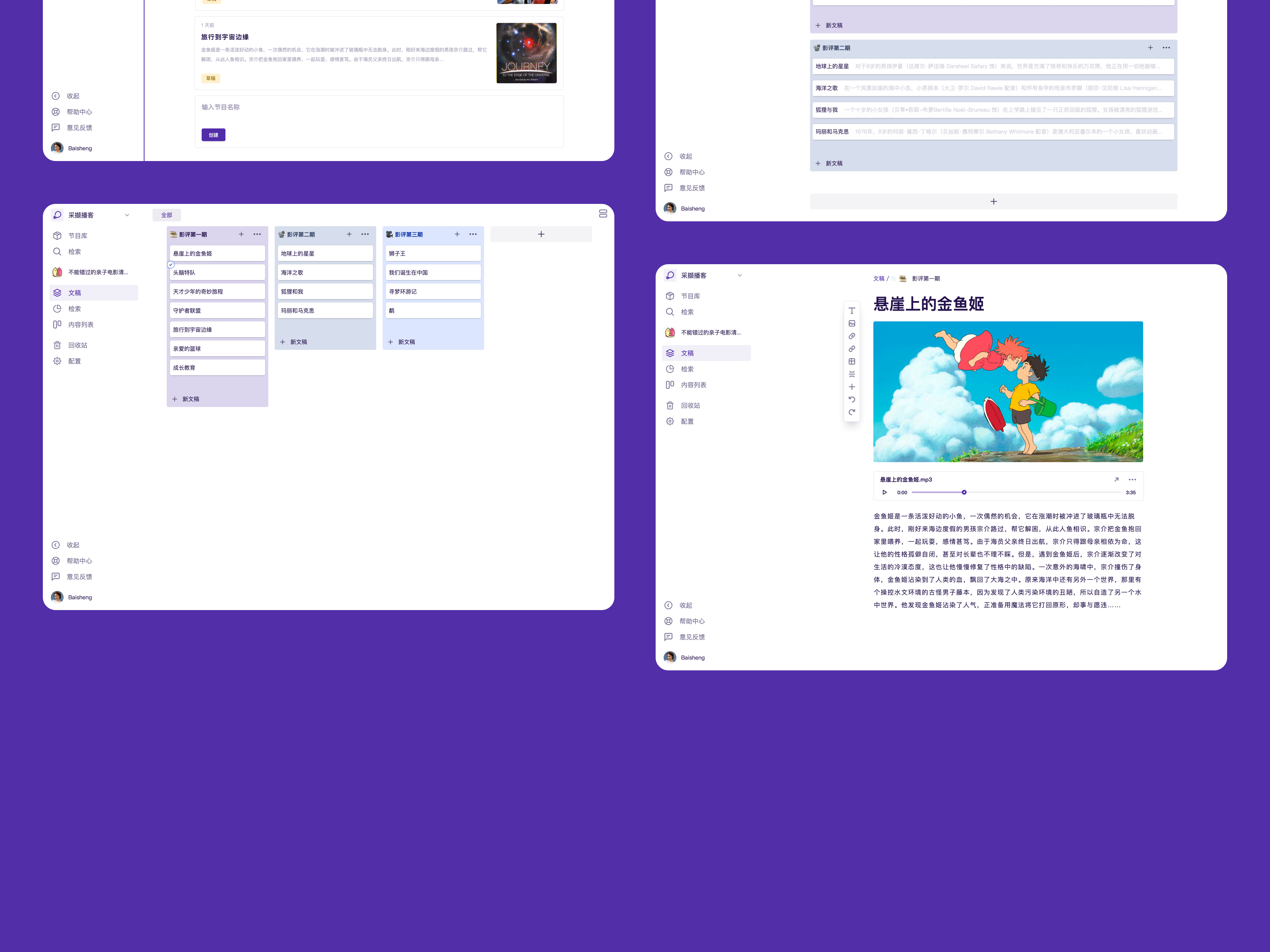Expand 采撷播客 dropdown in the kanban panel
The height and width of the screenshot is (952, 1270).
click(127, 215)
